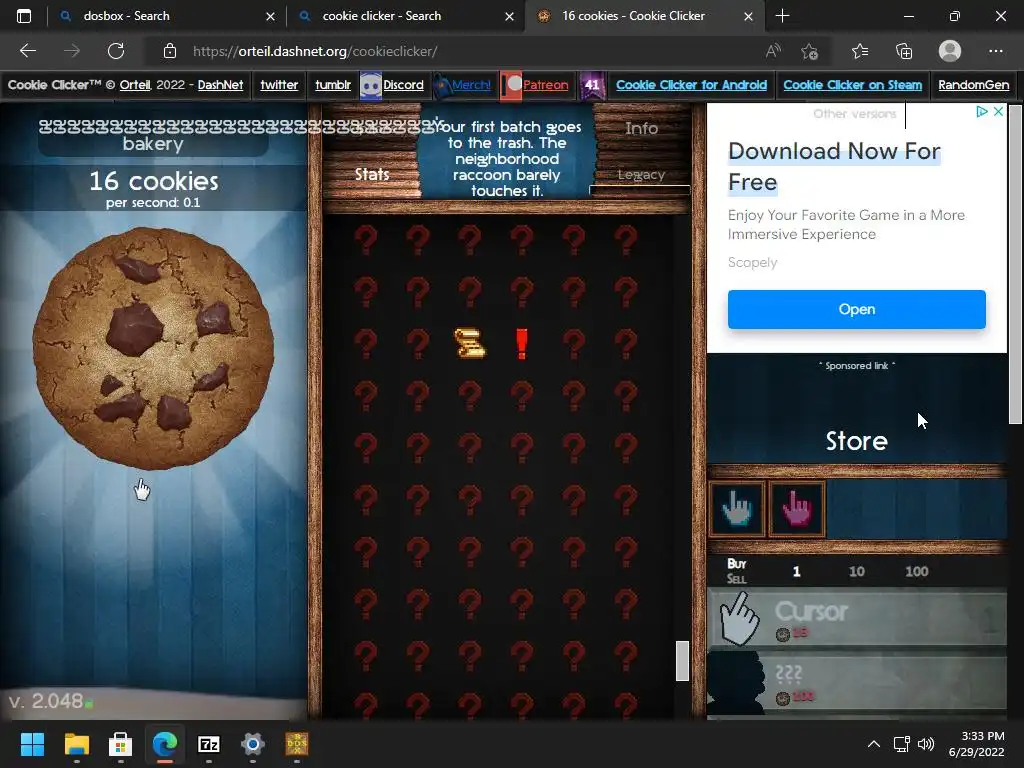Viewport: 1024px width, 768px height.
Task: Open the RandomGen link
Action: 973,85
